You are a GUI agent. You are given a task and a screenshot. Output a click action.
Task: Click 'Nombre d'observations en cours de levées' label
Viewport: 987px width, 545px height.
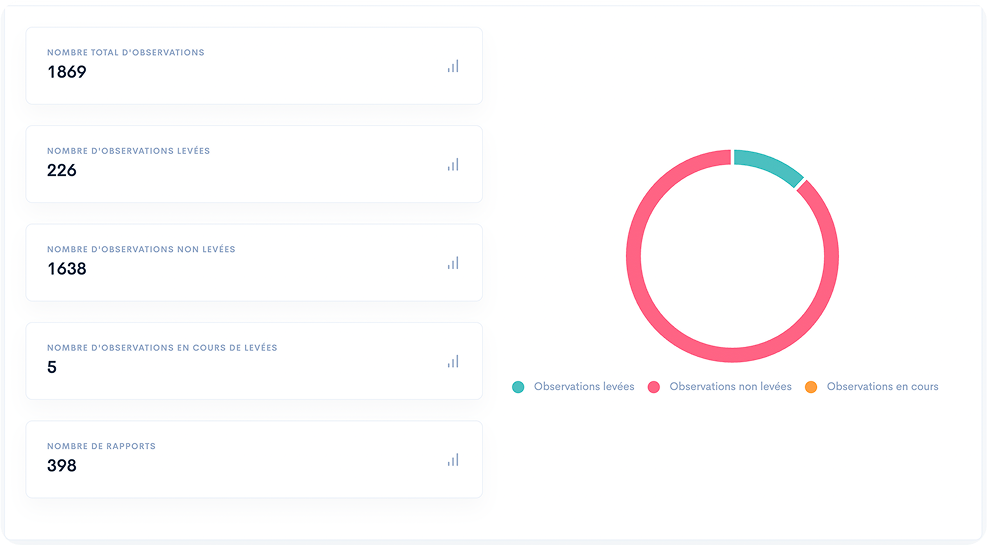pyautogui.click(x=162, y=347)
